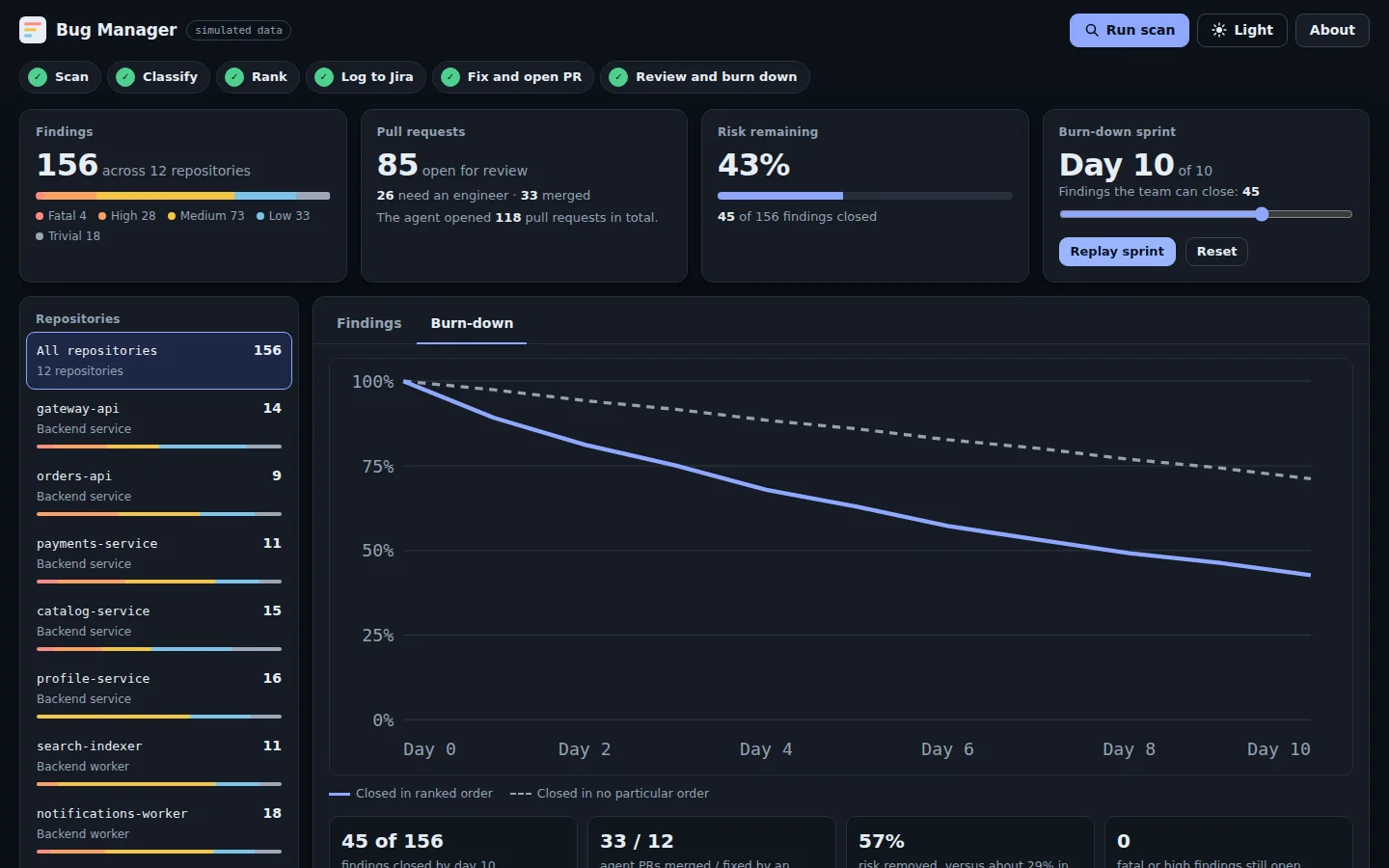Click the dashed line legend marker
The image size is (1389, 868).
tap(521, 794)
